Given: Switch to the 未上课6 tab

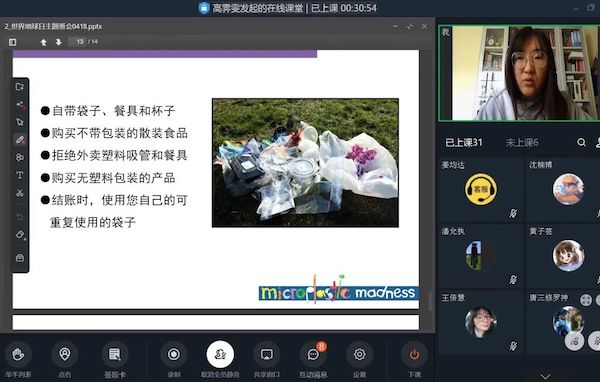Looking at the screenshot, I should click(x=522, y=143).
